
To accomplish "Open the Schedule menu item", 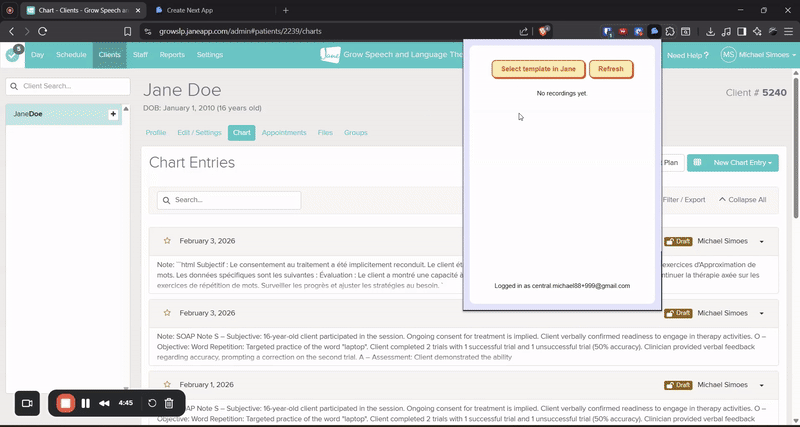I will click(x=71, y=55).
